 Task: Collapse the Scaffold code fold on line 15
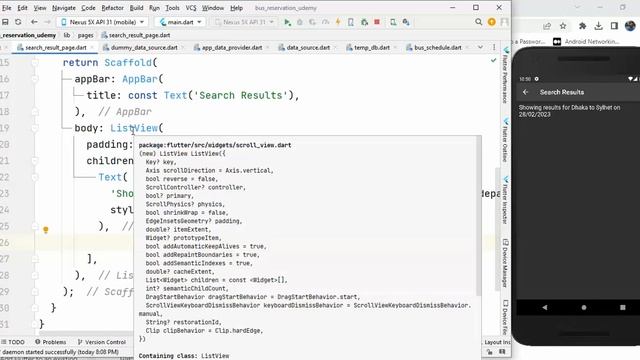click(35, 63)
